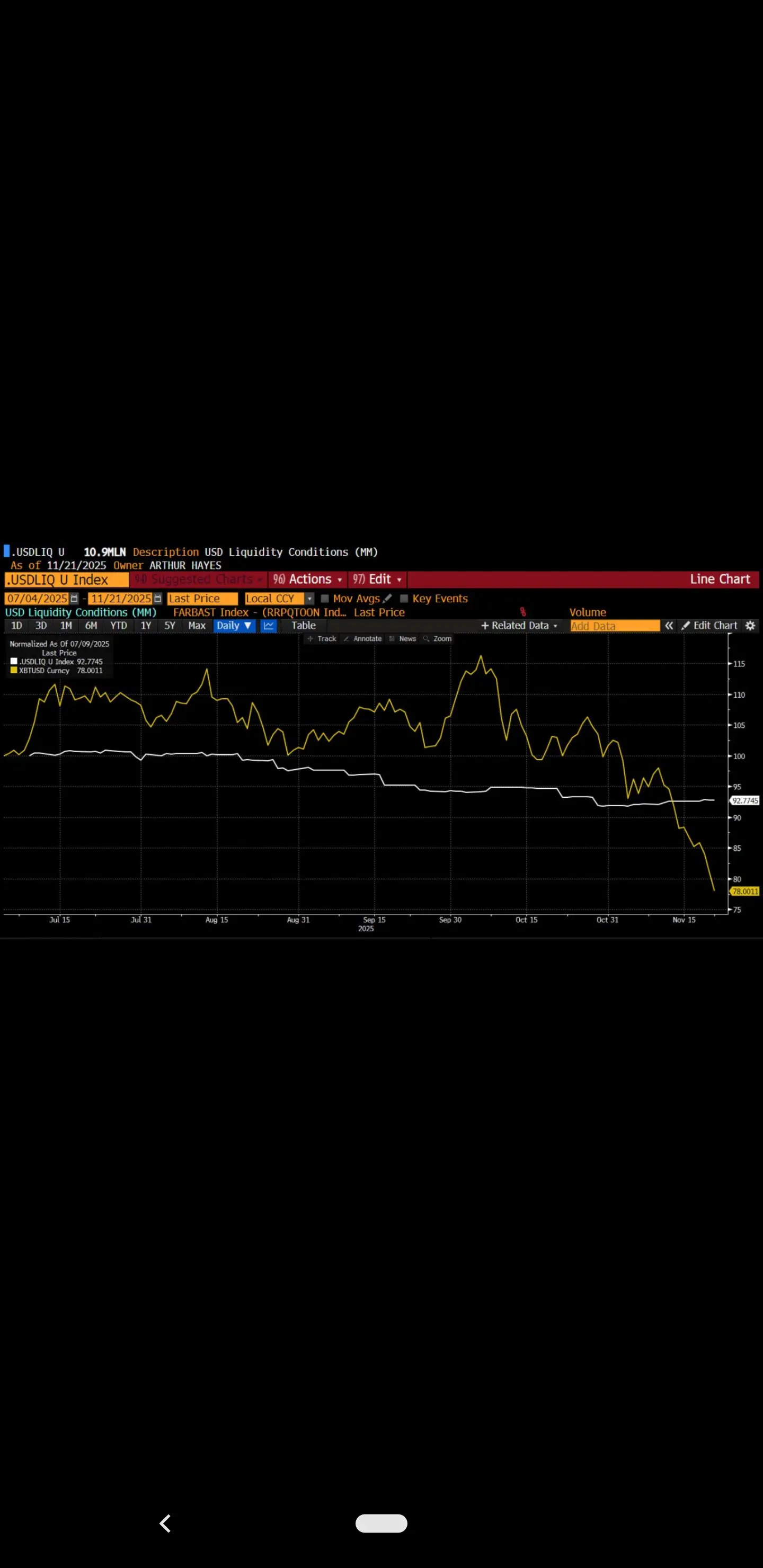Click the Volume label
The height and width of the screenshot is (1568, 763).
tap(587, 612)
